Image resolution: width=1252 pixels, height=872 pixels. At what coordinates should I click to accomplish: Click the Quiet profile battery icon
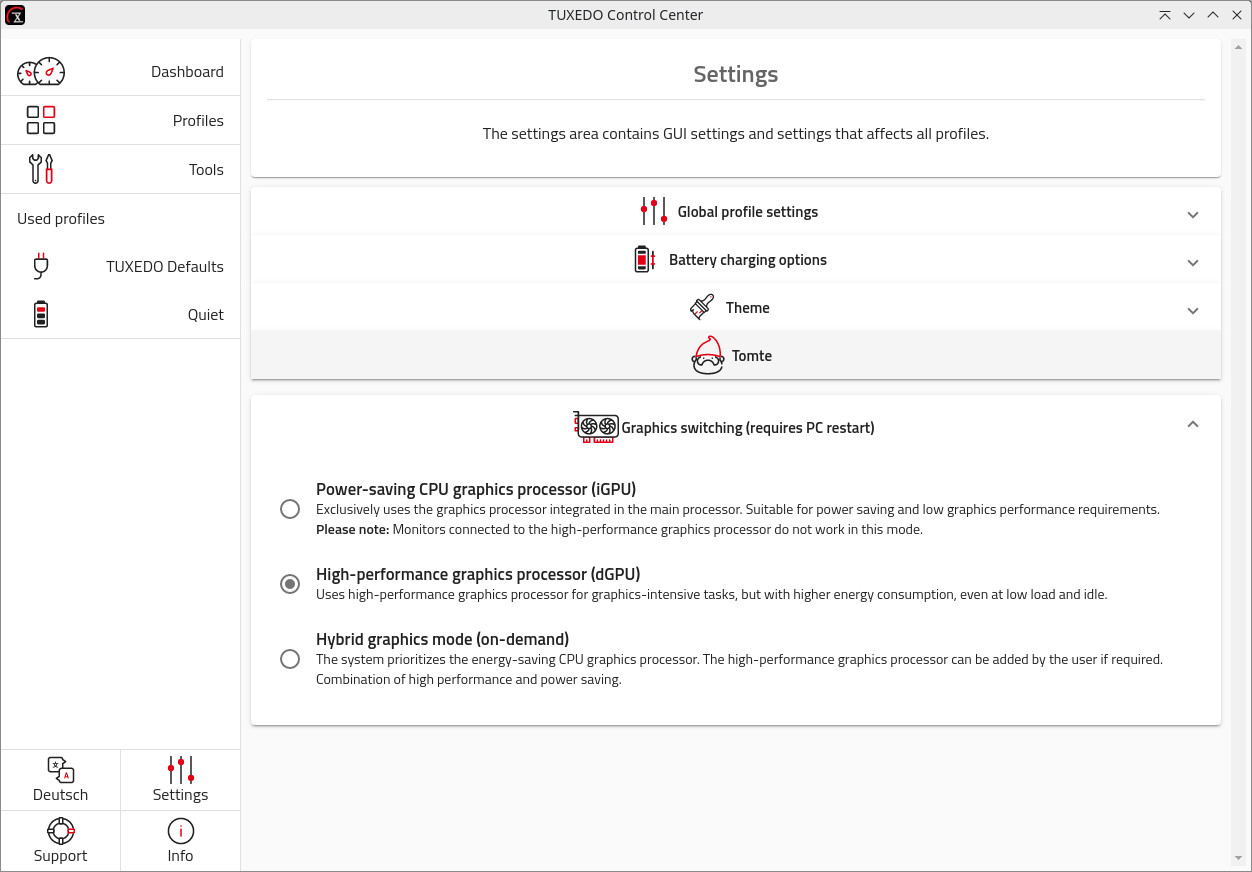click(x=41, y=314)
